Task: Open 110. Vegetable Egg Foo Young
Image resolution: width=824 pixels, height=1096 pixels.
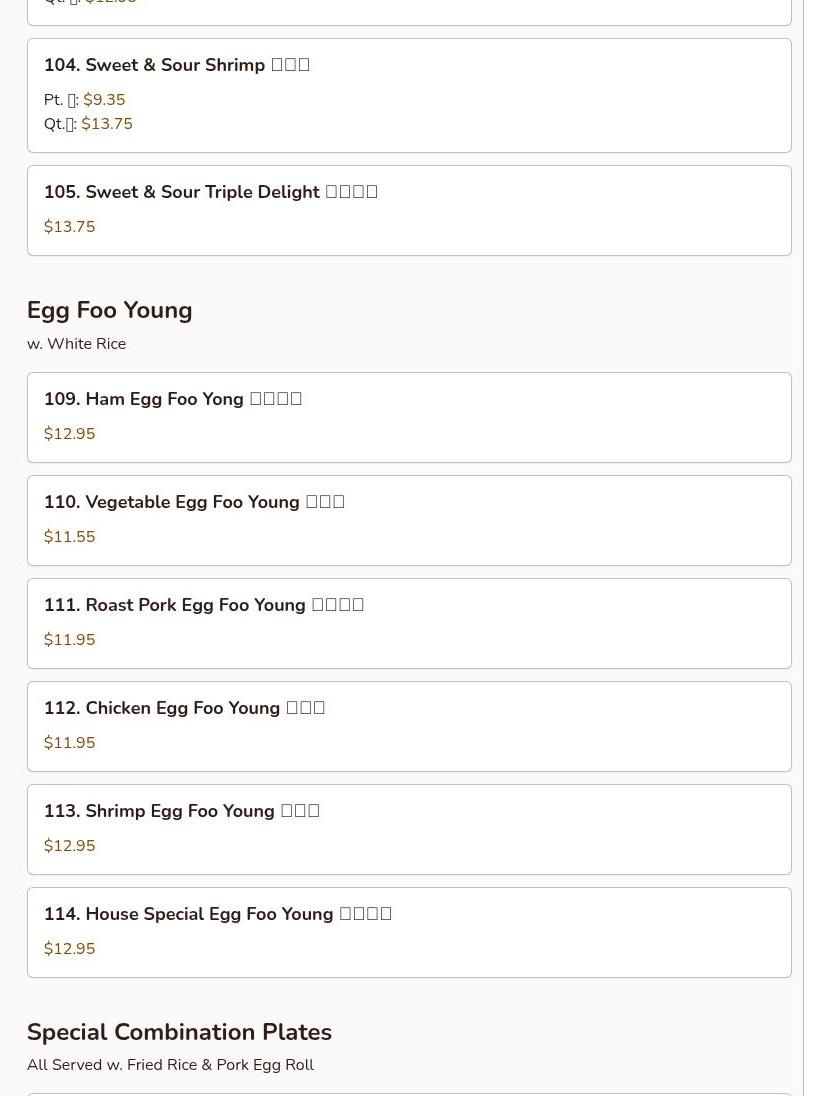Action: pyautogui.click(x=194, y=502)
